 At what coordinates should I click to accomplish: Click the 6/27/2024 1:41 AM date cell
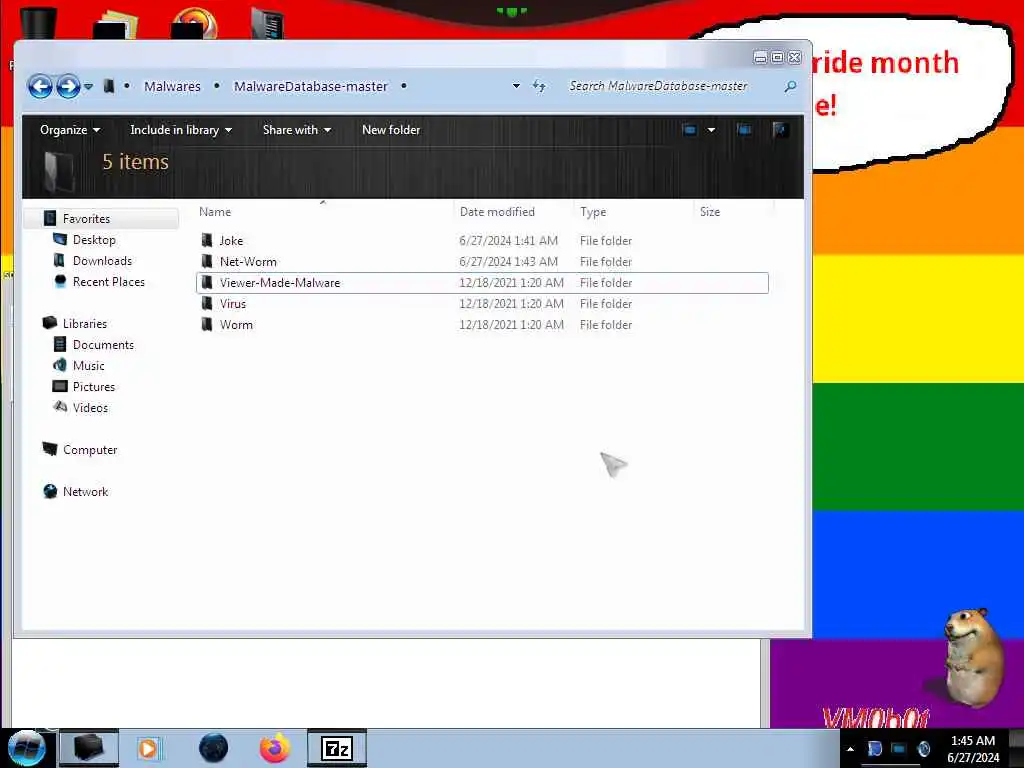(508, 241)
